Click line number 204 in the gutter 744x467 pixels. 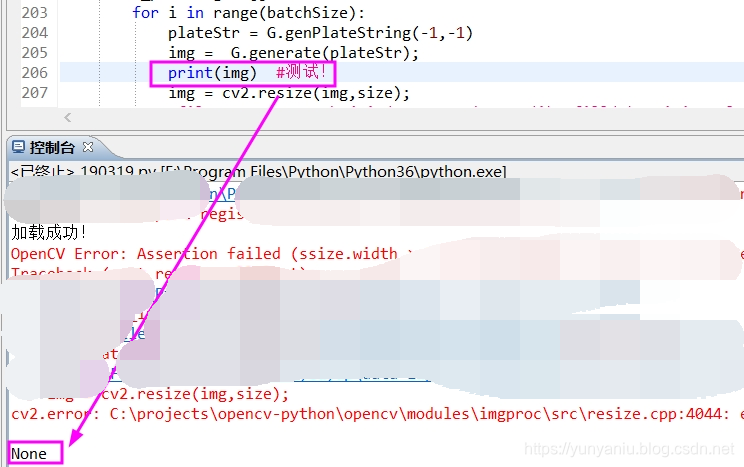coord(35,32)
